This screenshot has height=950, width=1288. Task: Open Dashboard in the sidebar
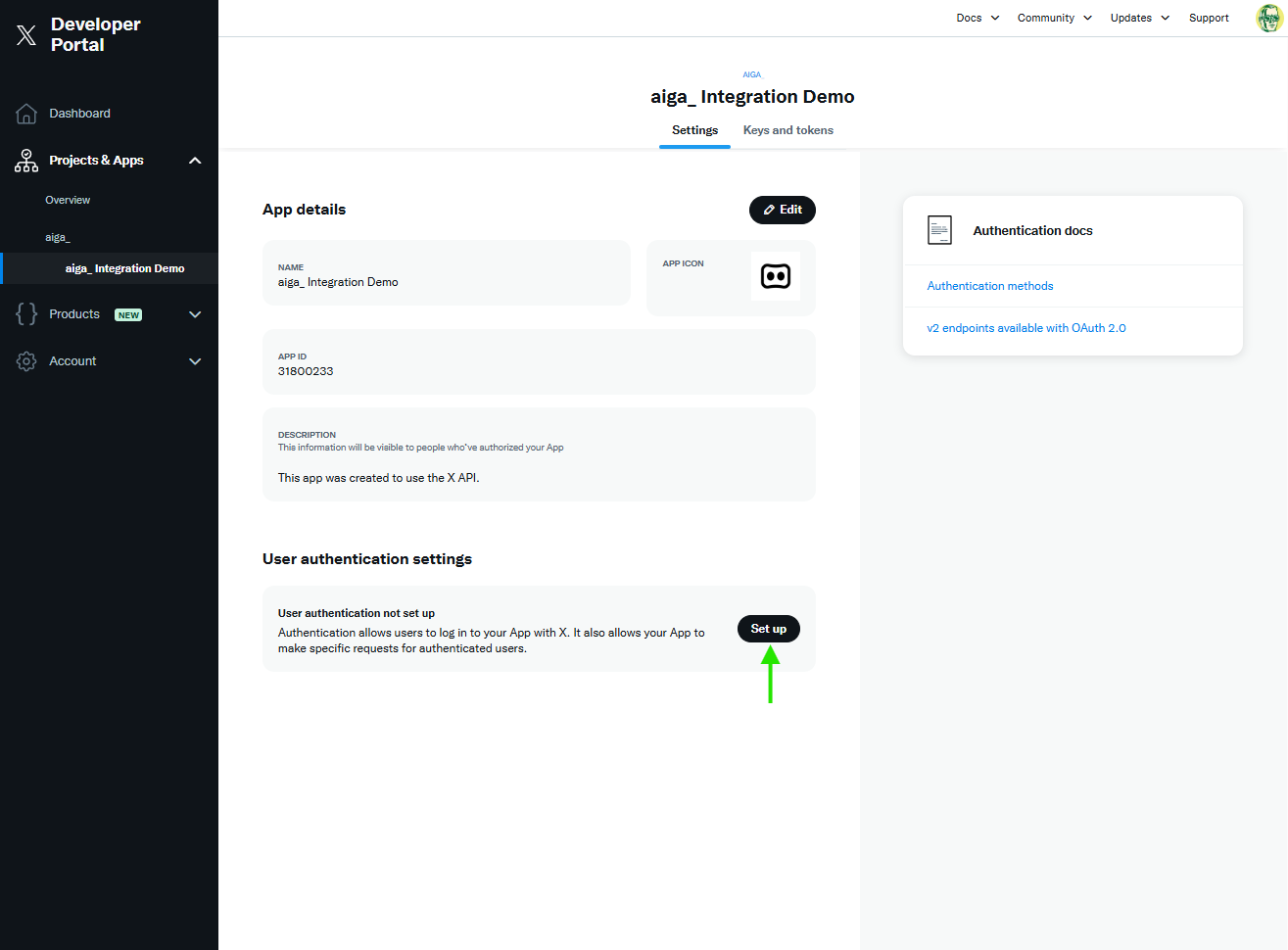click(x=80, y=114)
